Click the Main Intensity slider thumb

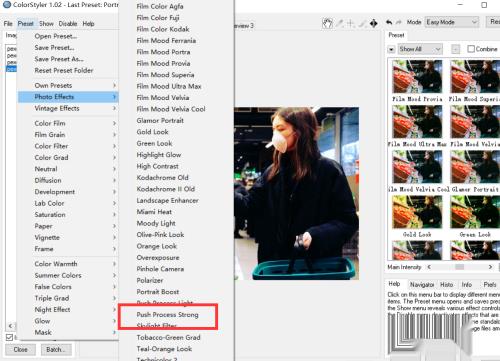pos(459,267)
